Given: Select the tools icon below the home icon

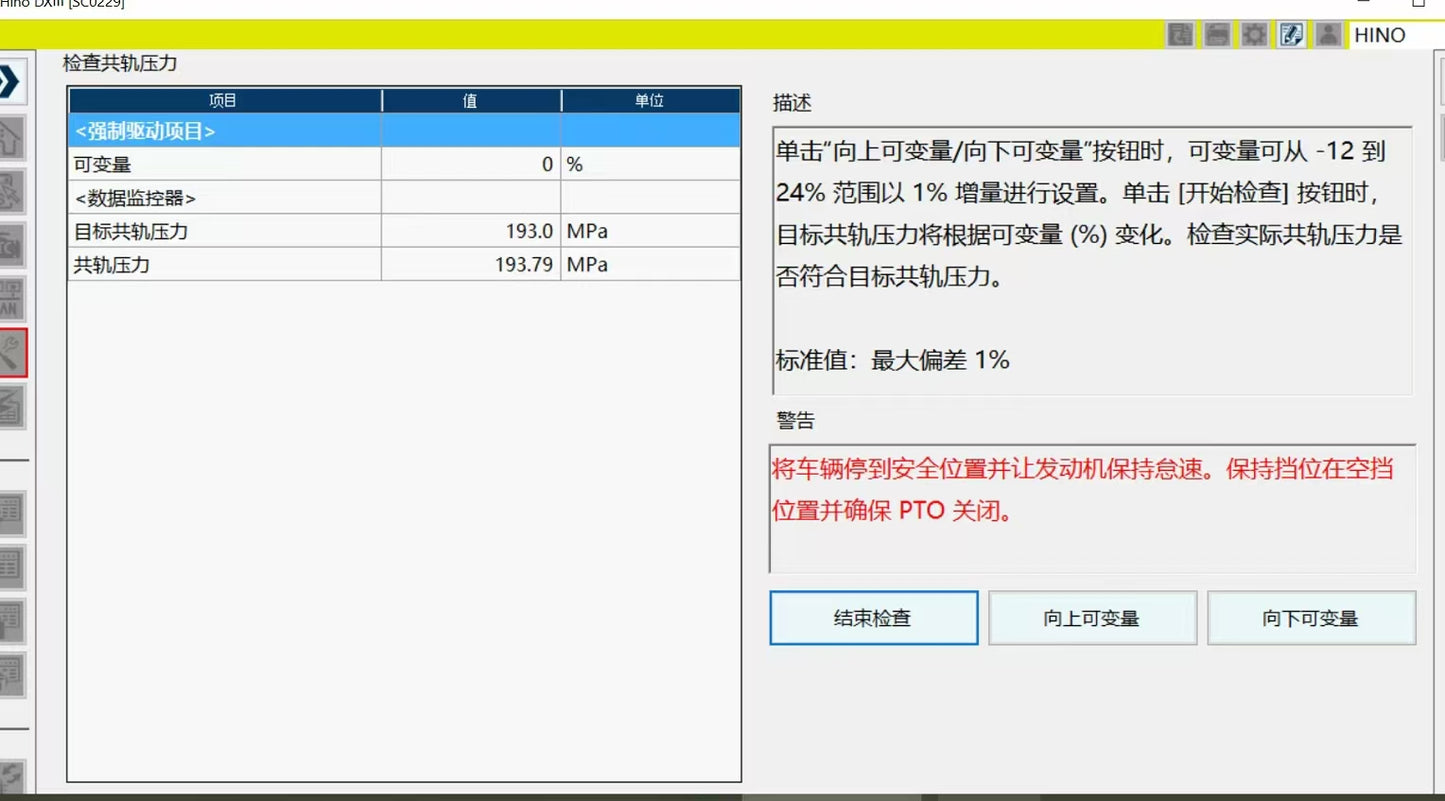Looking at the screenshot, I should 10,192.
